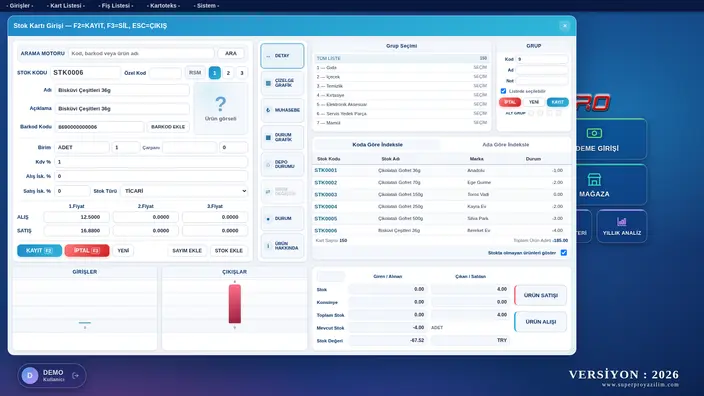Click the DEMO user avatar
The width and height of the screenshot is (704, 396).
pyautogui.click(x=30, y=375)
